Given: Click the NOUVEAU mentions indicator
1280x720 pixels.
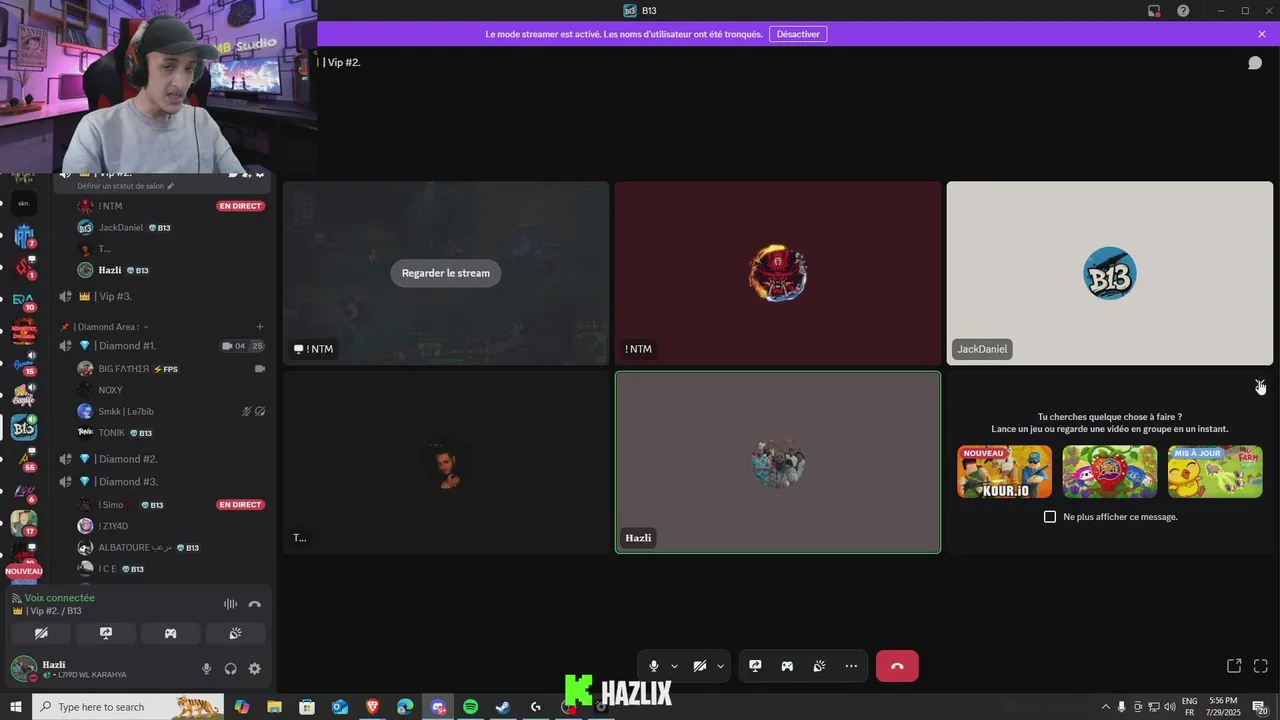Looking at the screenshot, I should (24, 571).
